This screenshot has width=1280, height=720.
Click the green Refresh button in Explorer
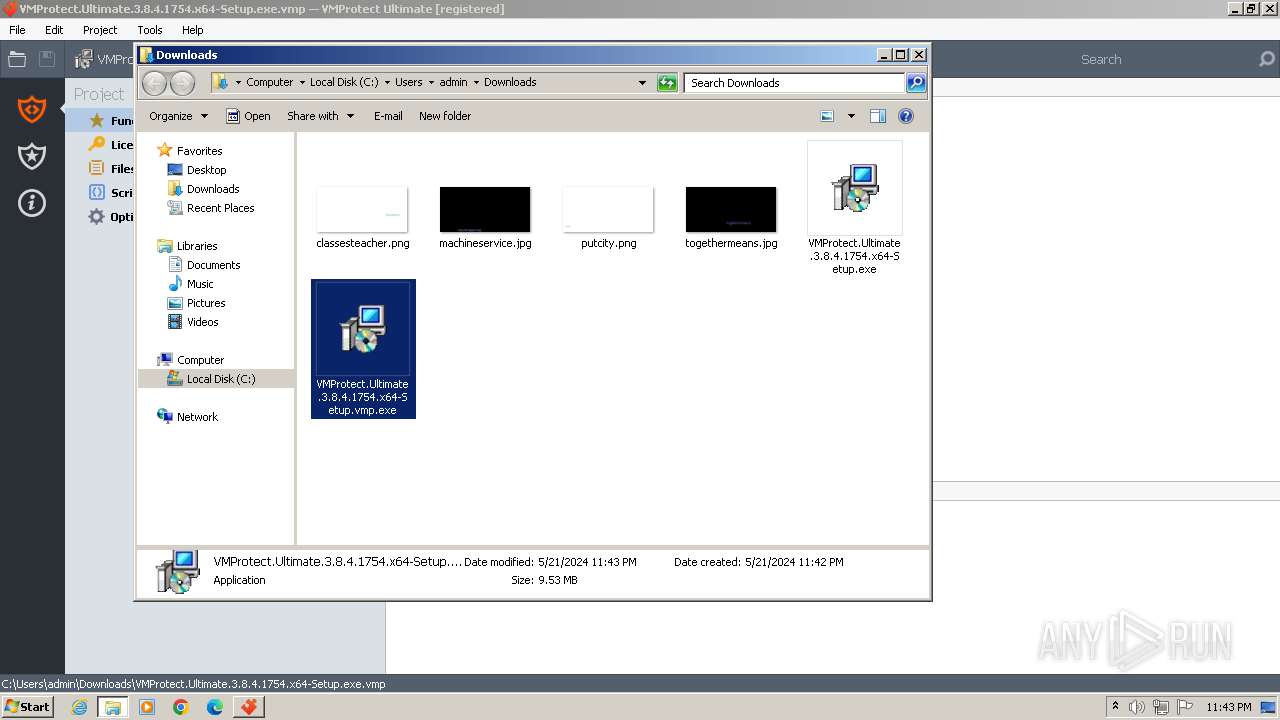click(667, 83)
